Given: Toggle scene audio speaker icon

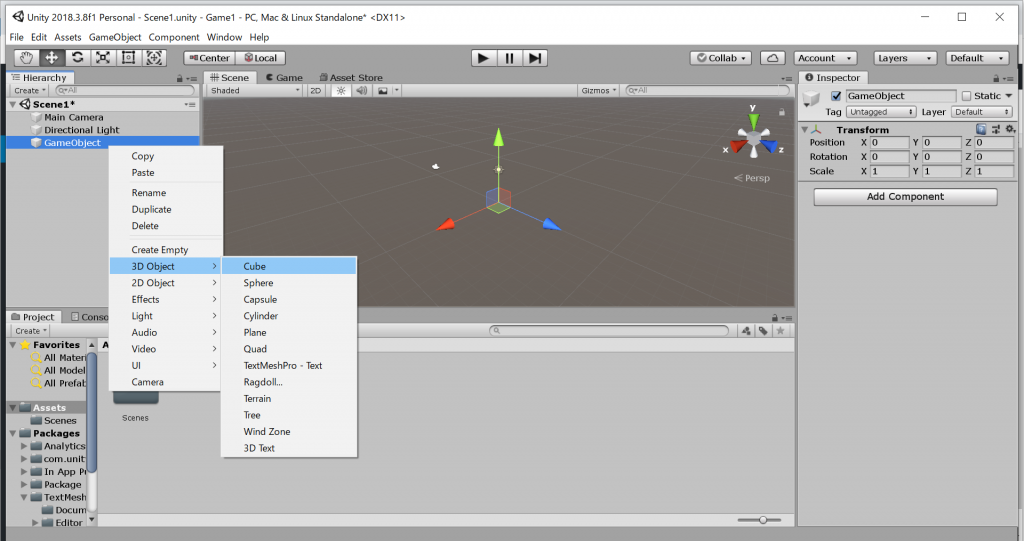Looking at the screenshot, I should (361, 90).
